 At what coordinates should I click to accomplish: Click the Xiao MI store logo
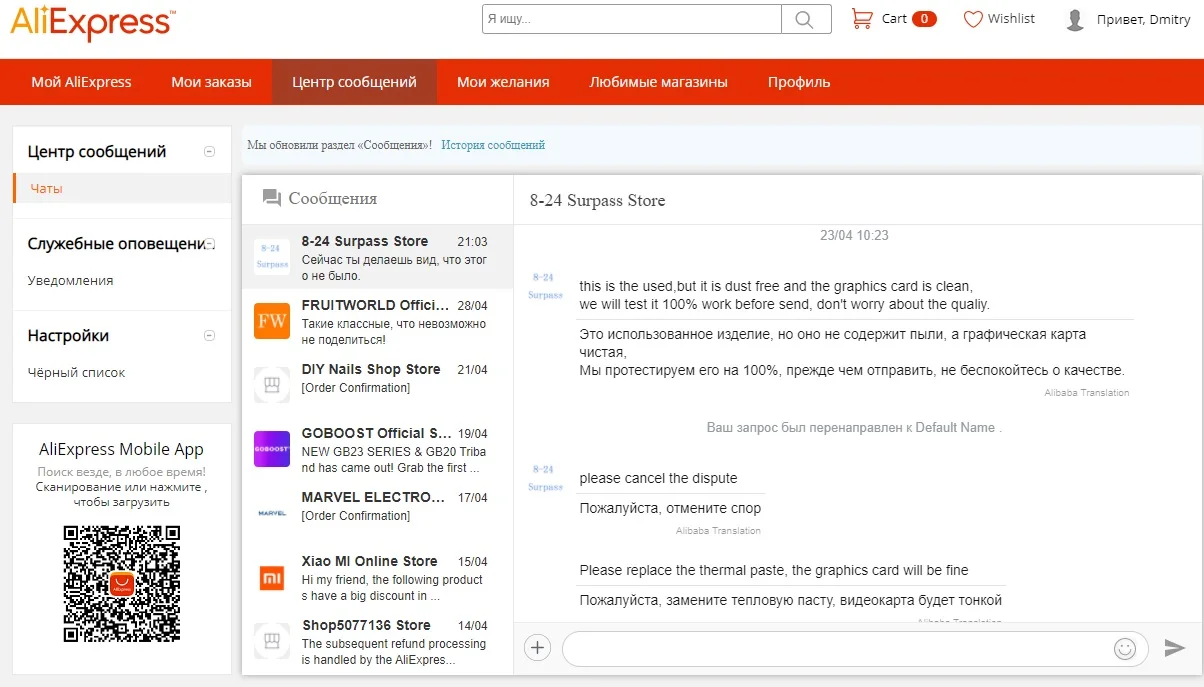tap(272, 577)
